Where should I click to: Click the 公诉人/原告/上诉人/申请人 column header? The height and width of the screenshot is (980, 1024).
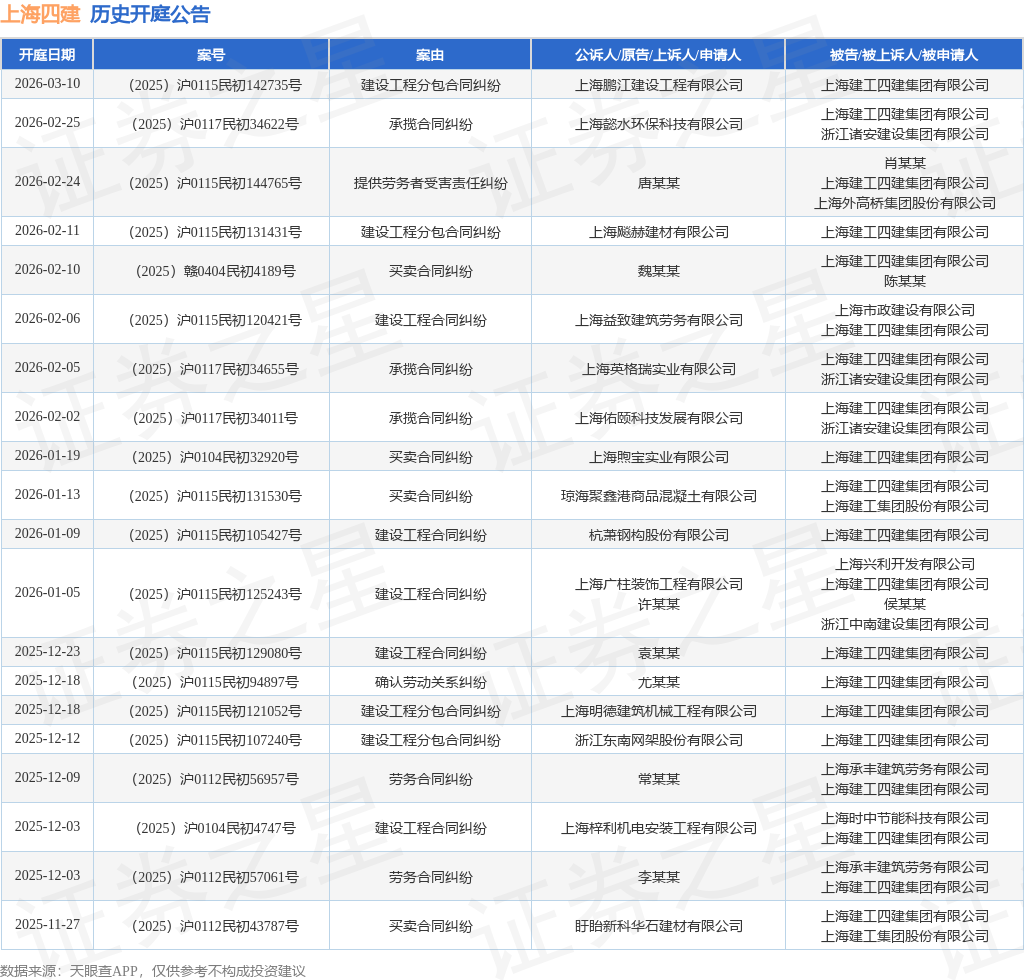658,55
